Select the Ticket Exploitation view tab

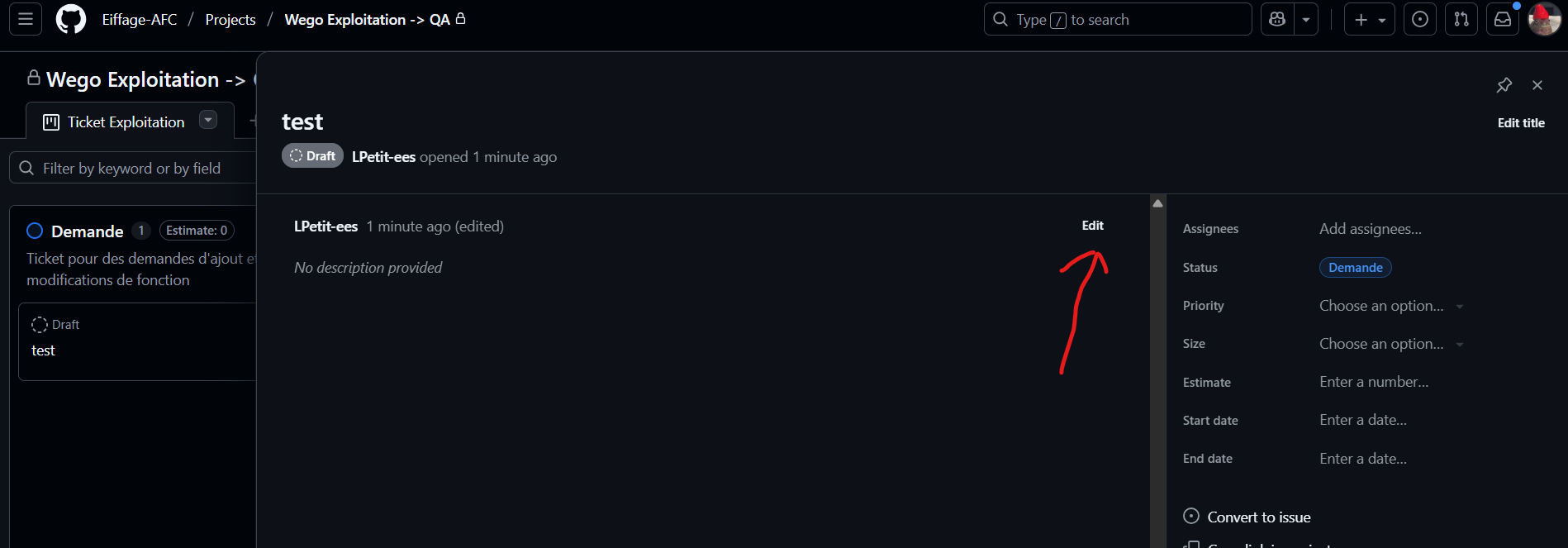pyautogui.click(x=116, y=122)
